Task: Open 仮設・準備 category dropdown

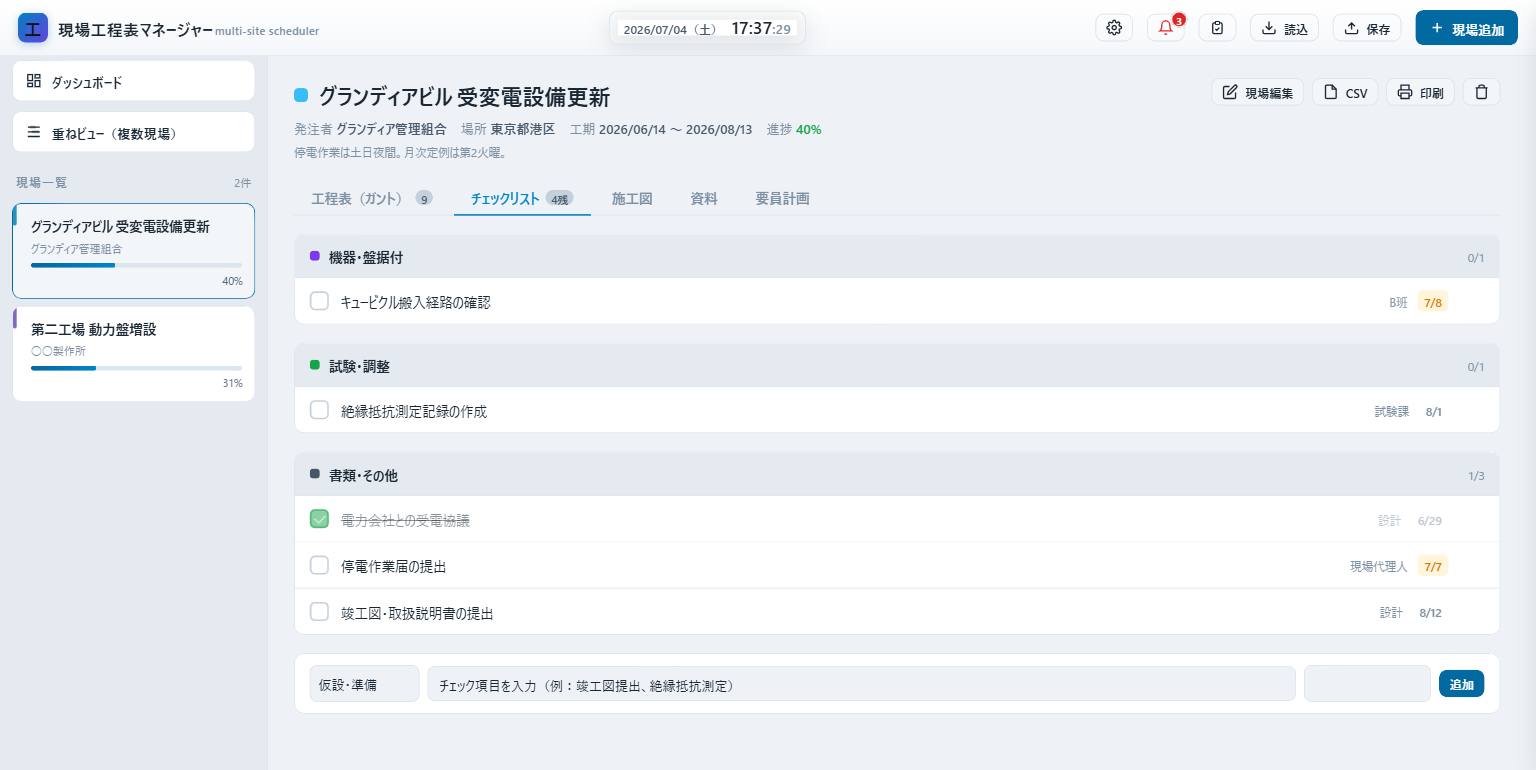Action: click(x=364, y=684)
